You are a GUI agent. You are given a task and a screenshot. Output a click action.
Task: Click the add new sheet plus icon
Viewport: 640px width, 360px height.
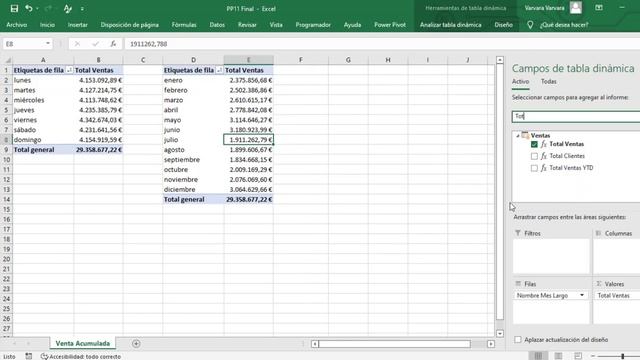[x=136, y=344]
